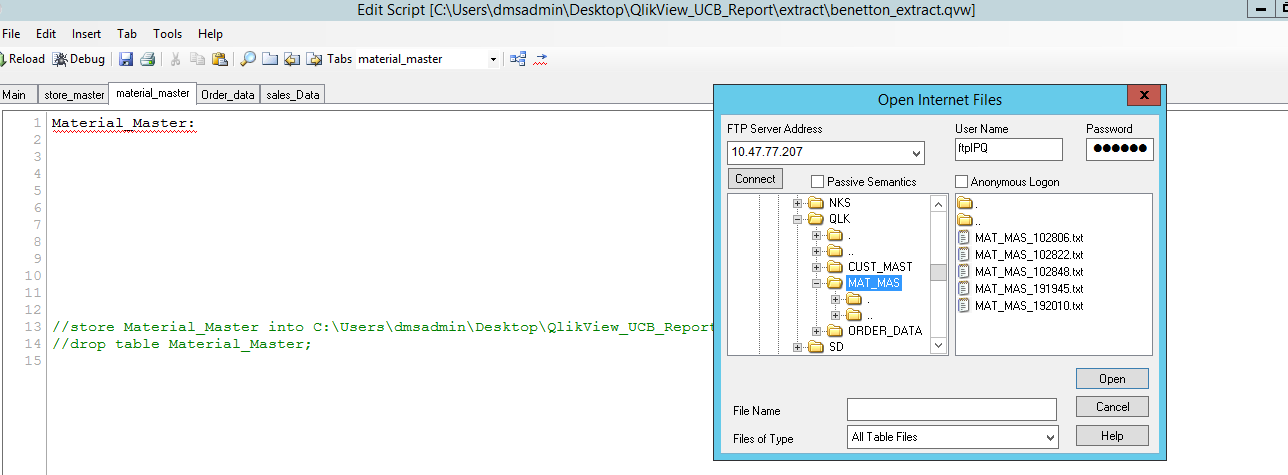The image size is (1288, 475).
Task: Select the material_master script tab
Action: click(152, 93)
